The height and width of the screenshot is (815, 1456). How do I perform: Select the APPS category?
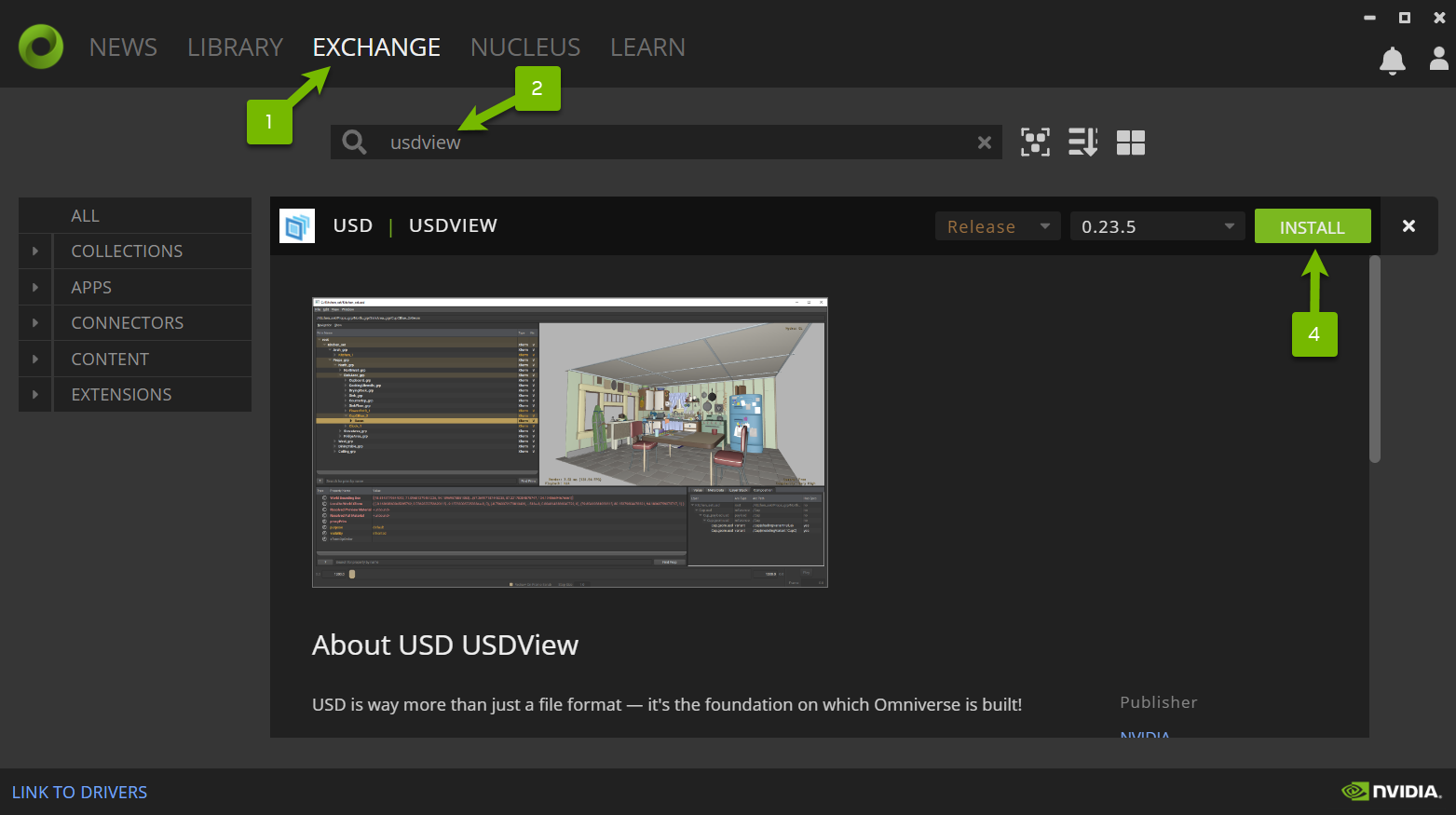click(x=153, y=288)
